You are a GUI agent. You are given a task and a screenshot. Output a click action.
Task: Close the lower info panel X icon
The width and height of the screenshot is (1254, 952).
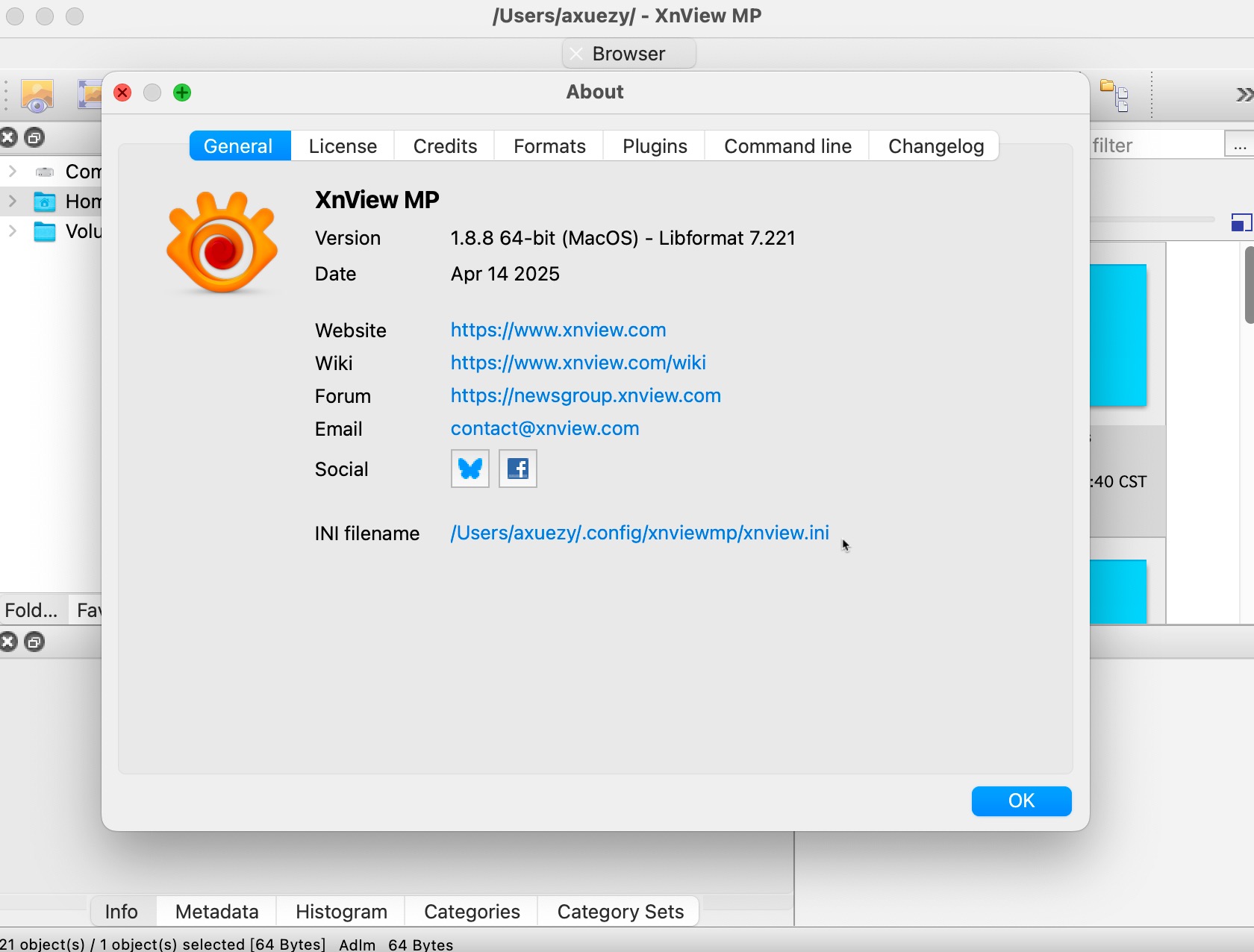(8, 642)
